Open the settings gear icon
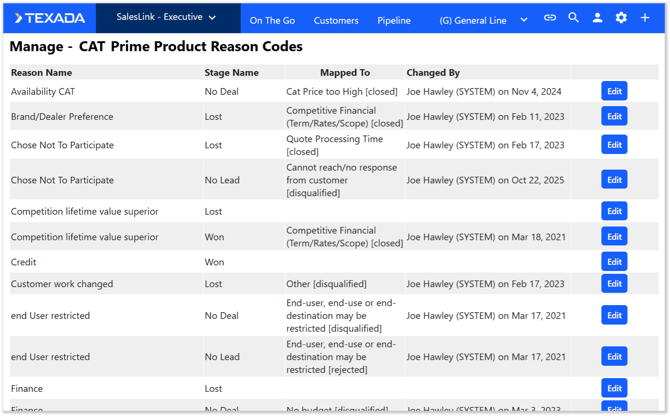 (x=621, y=18)
